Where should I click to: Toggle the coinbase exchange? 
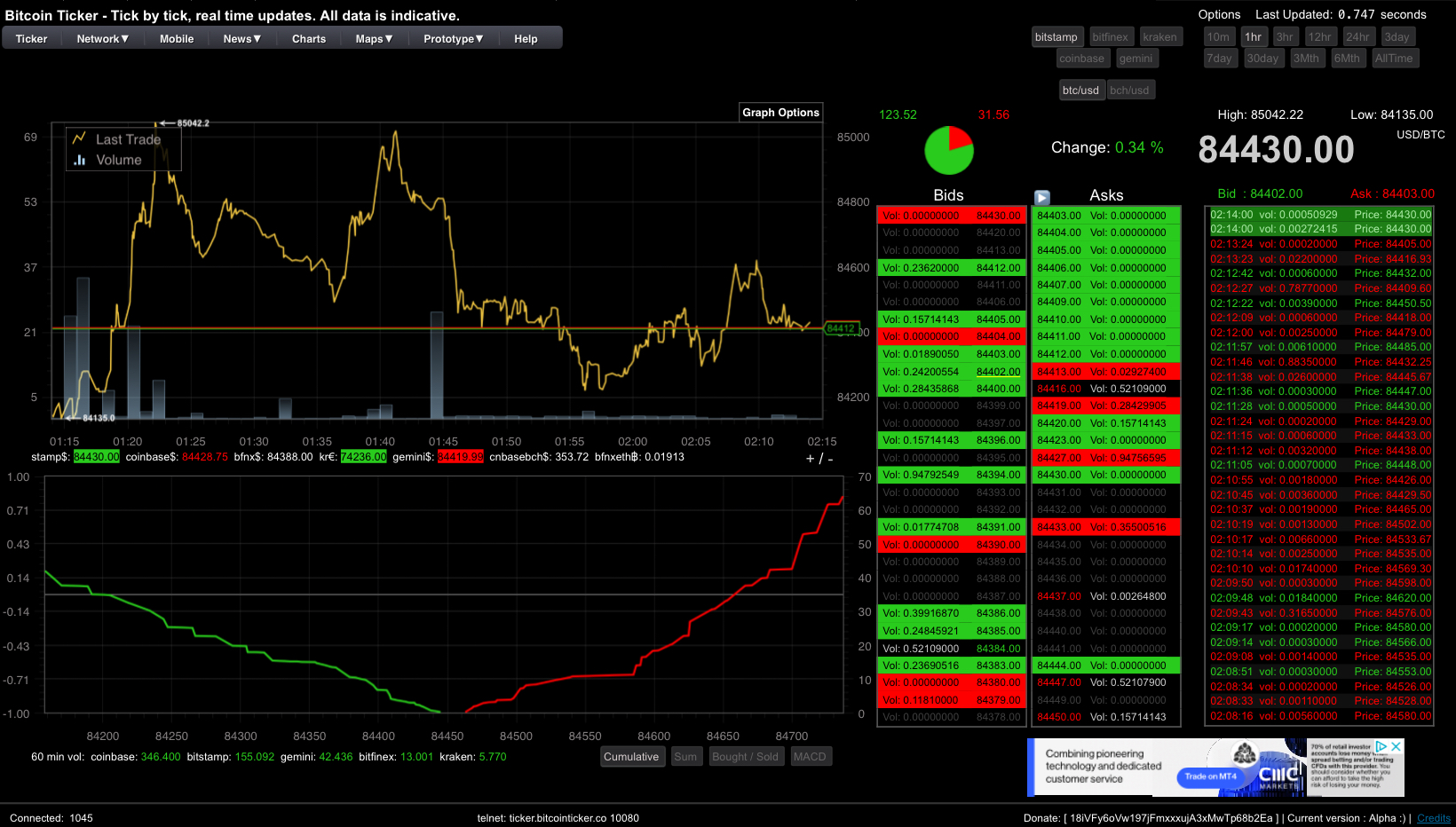[1081, 59]
